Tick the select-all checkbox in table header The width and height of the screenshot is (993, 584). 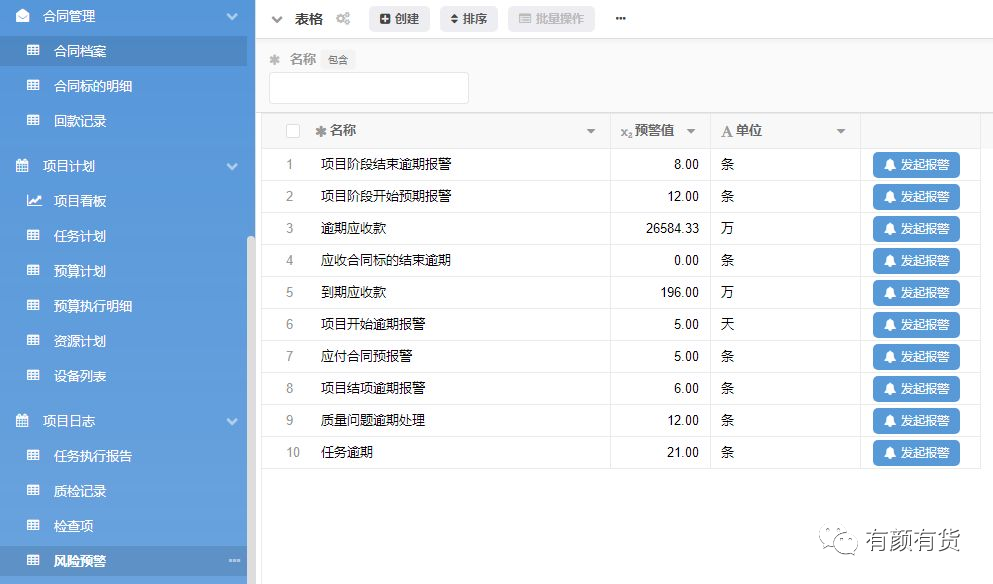tap(293, 131)
